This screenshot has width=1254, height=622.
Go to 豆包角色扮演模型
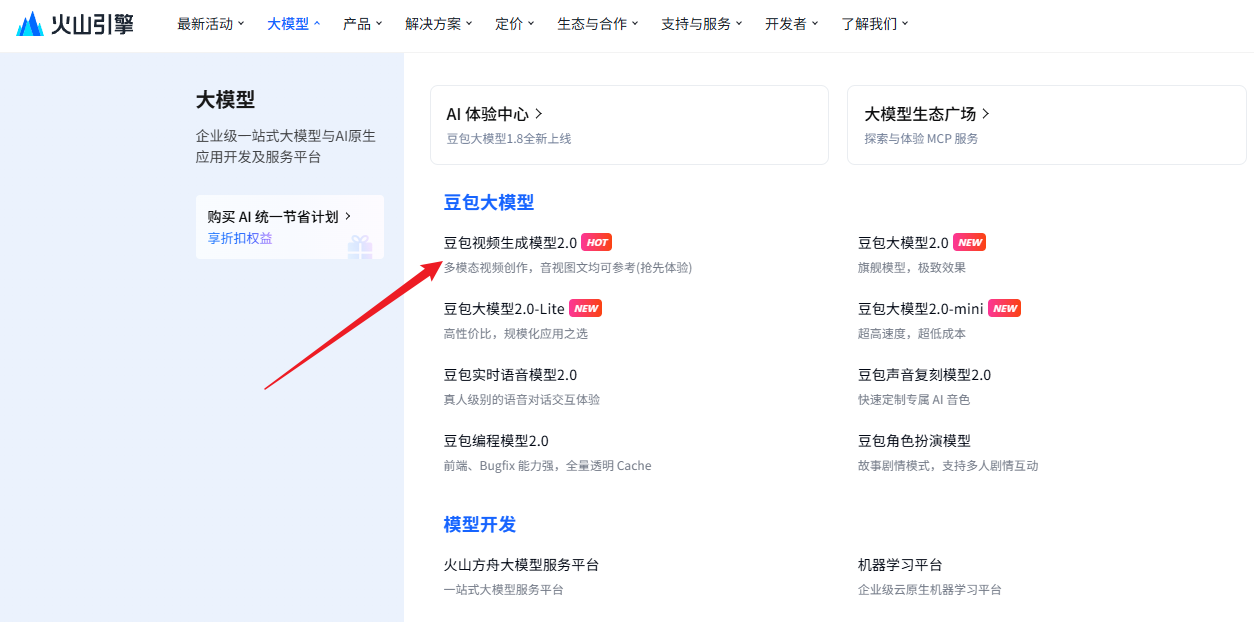click(914, 441)
